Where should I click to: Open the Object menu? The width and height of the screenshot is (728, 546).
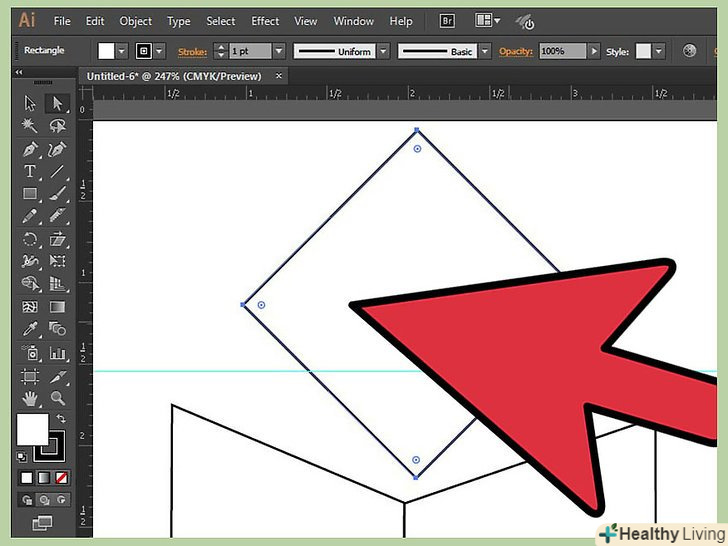coord(136,21)
